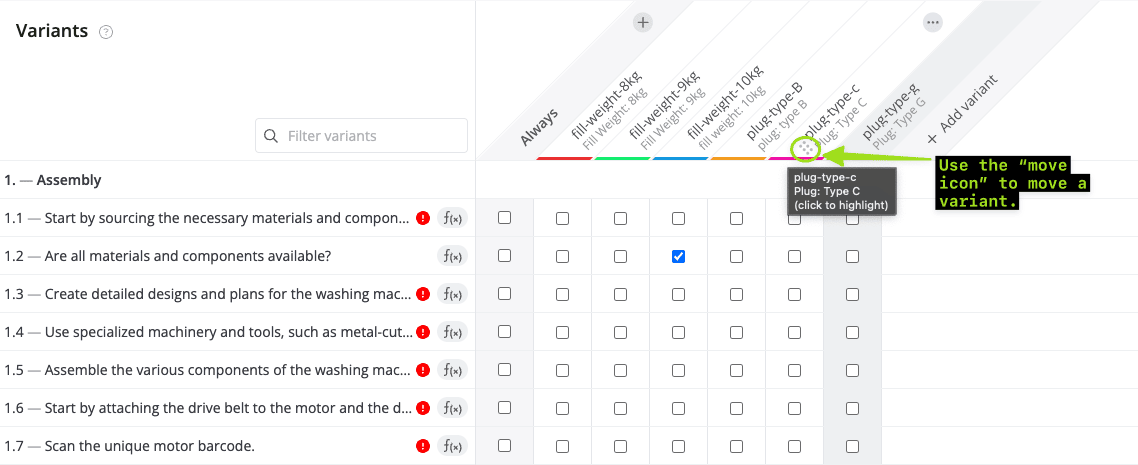Click the f(x) icon for step 1.2
Viewport: 1138px width, 465px height.
453,256
